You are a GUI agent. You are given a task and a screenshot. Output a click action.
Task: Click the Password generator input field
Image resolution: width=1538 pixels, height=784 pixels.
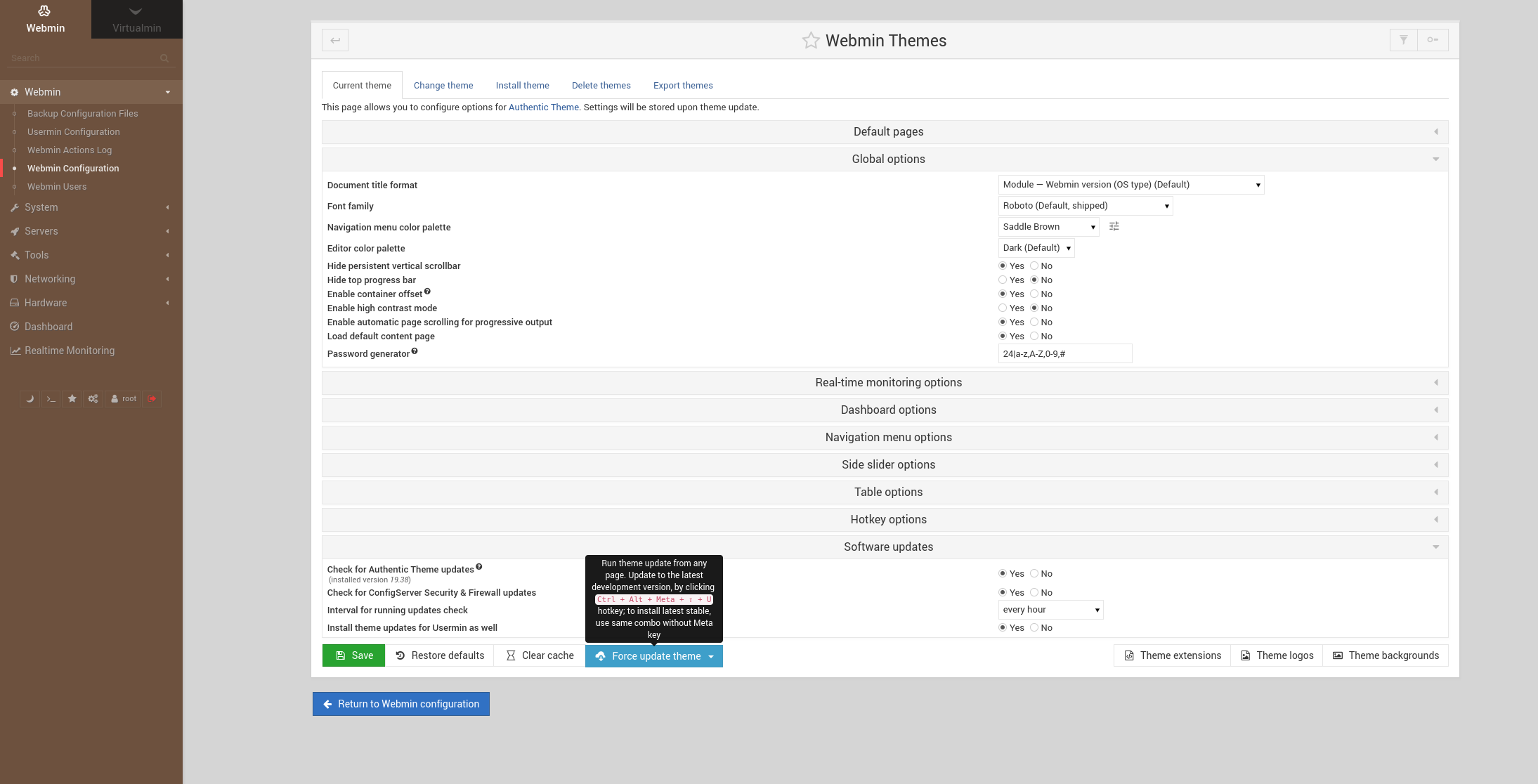click(x=1064, y=353)
